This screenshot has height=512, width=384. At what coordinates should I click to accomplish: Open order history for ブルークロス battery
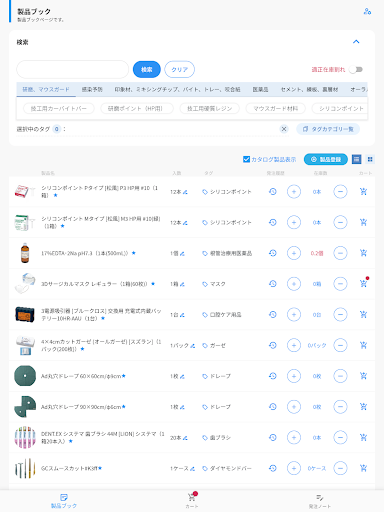coord(273,314)
